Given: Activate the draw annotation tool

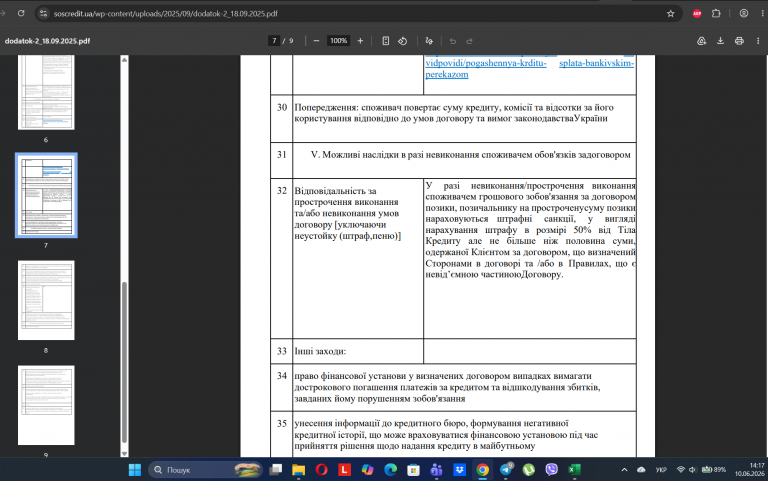Looking at the screenshot, I should 429,41.
